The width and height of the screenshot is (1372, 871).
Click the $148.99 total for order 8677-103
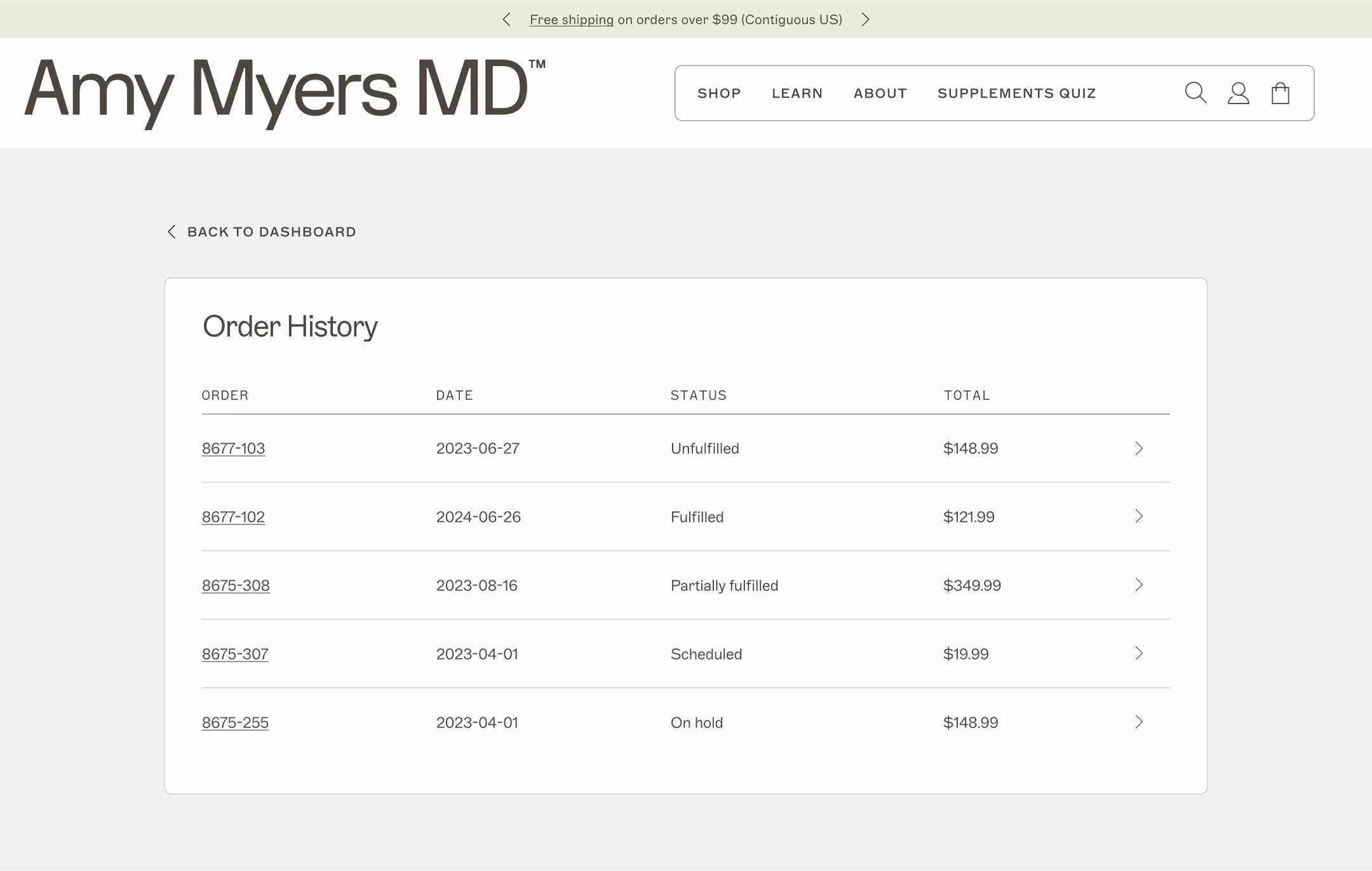(971, 449)
